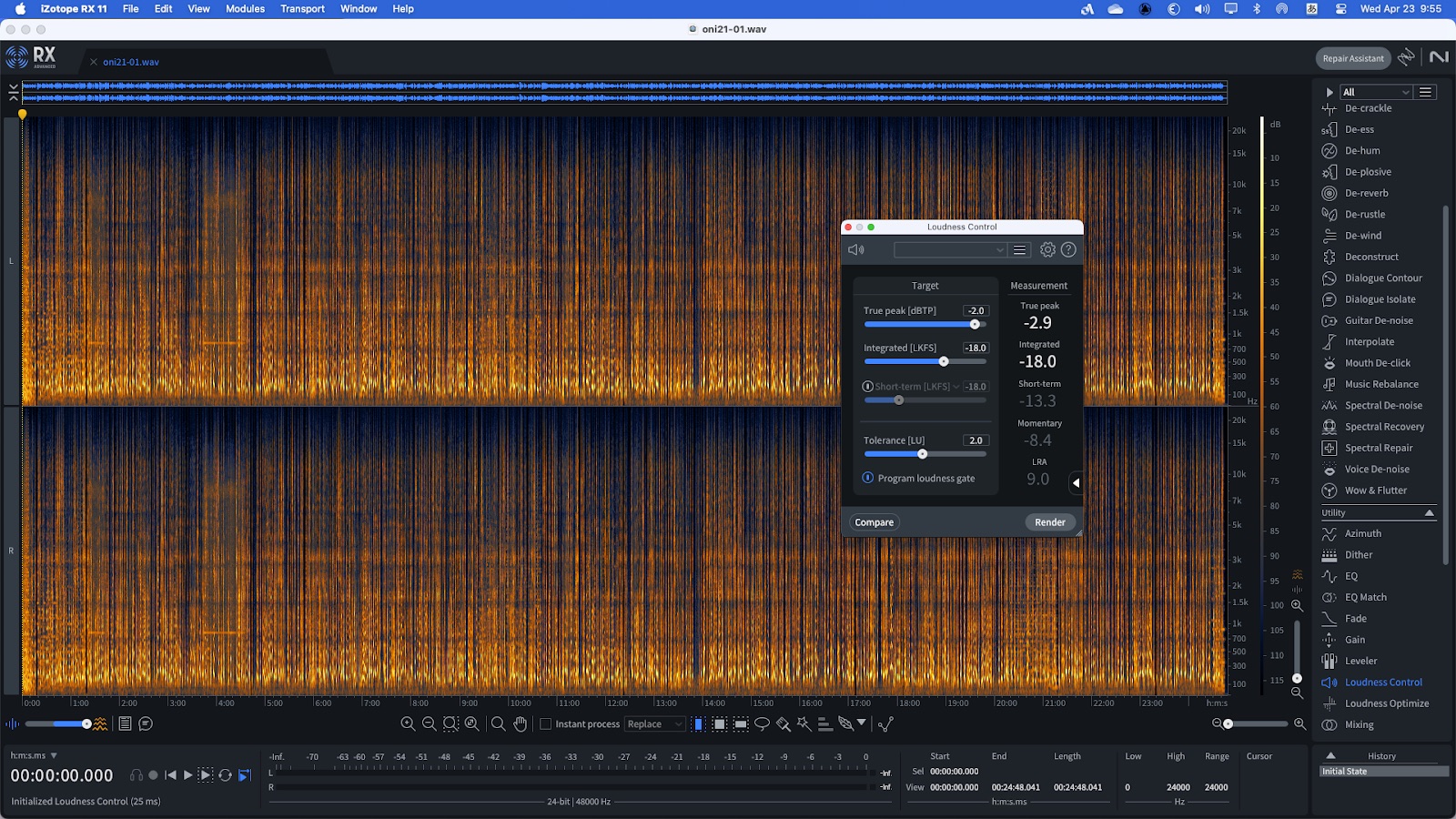Open the Mouth De-click module
The height and width of the screenshot is (819, 1456).
1377,363
